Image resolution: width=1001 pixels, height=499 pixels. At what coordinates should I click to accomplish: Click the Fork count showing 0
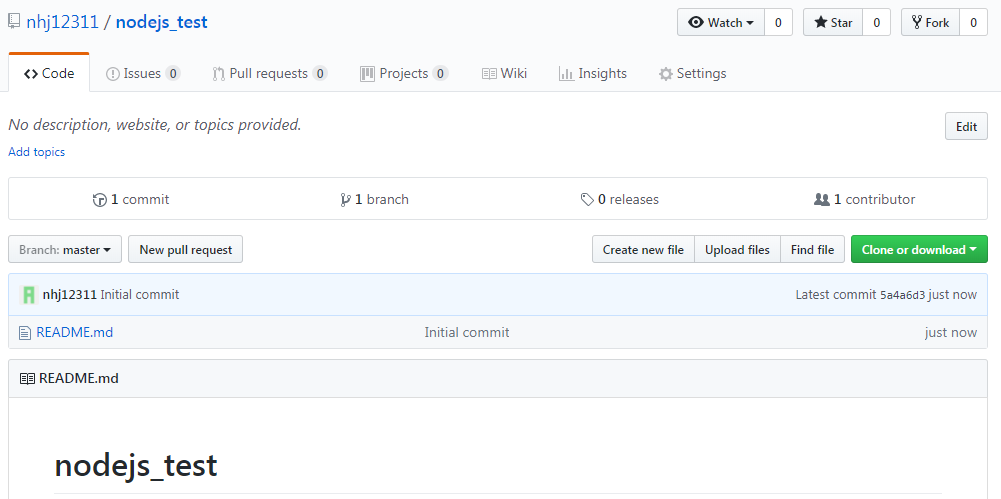pyautogui.click(x=974, y=22)
